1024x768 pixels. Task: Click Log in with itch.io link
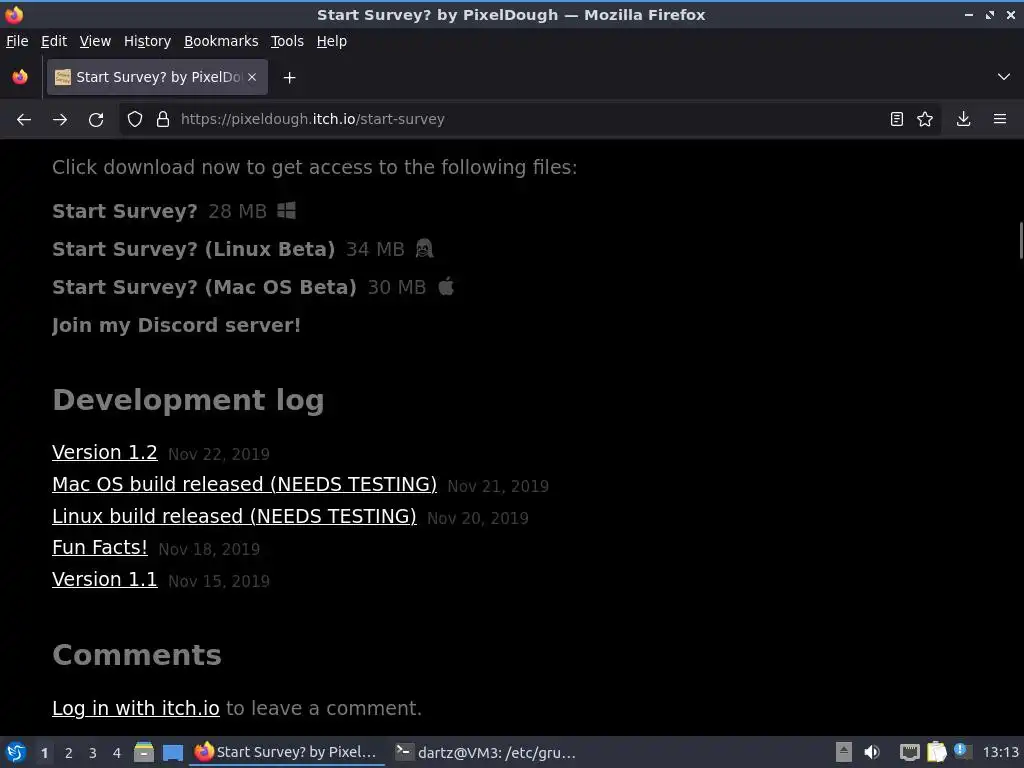[136, 709]
